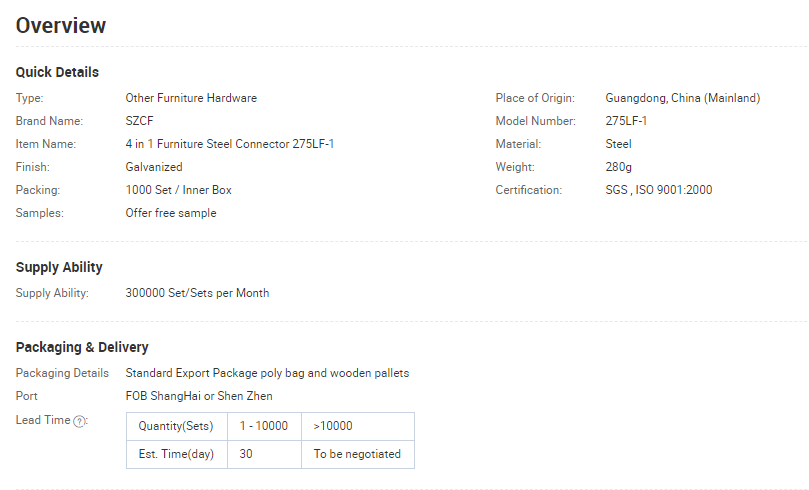
Task: Click '300000 Set/Sets per Month' value
Action: pyautogui.click(x=197, y=293)
